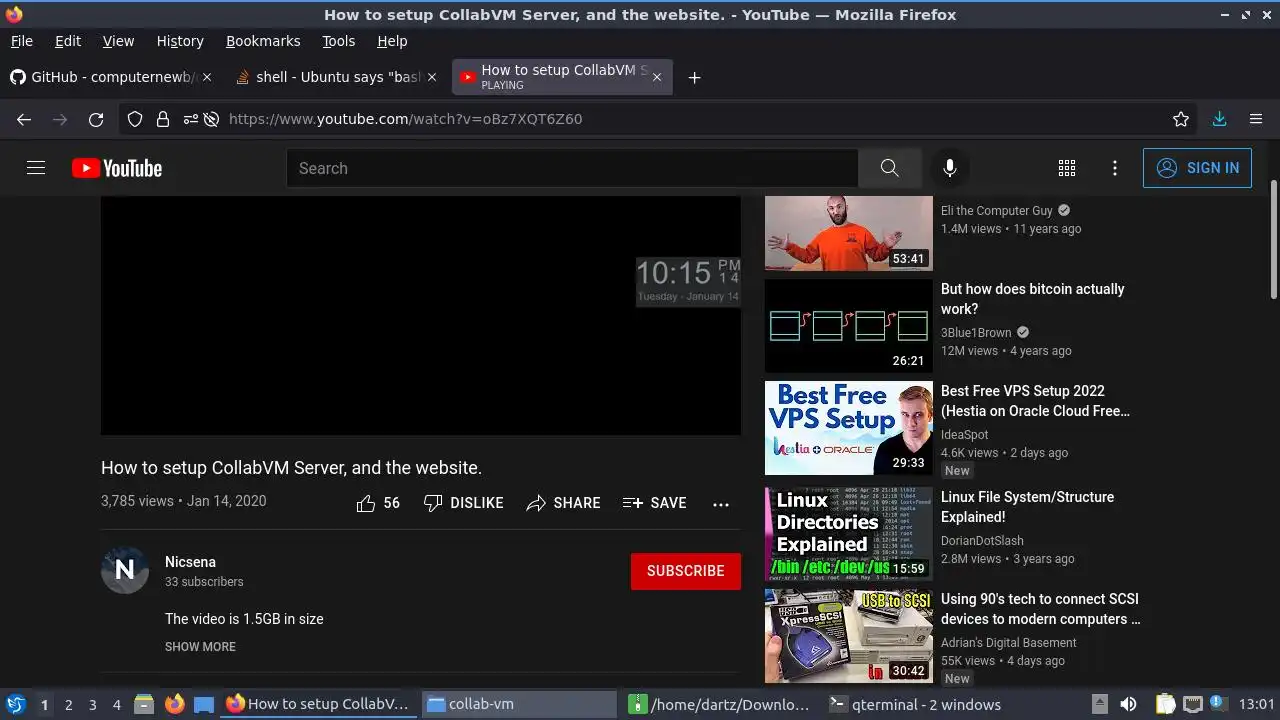Click the DISLIKE thumbs down button

click(x=463, y=503)
